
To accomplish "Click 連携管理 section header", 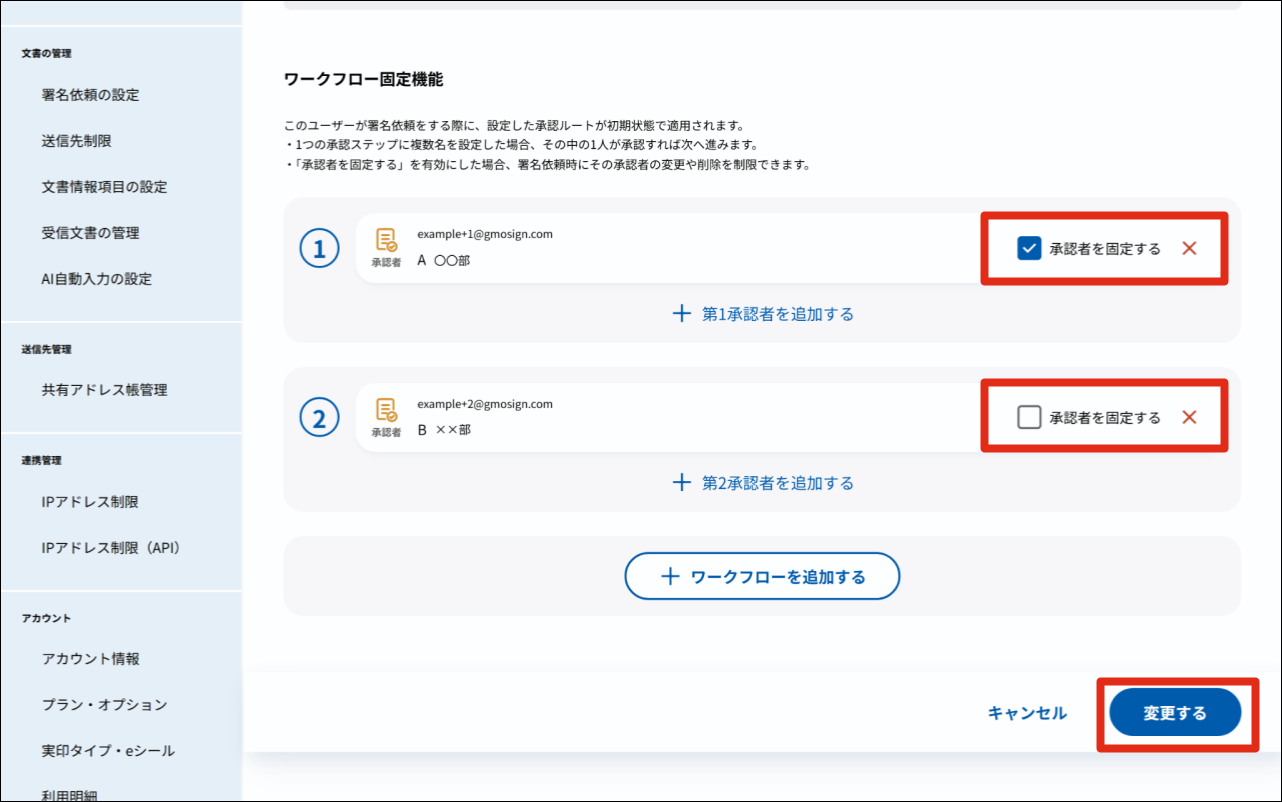I will [41, 460].
